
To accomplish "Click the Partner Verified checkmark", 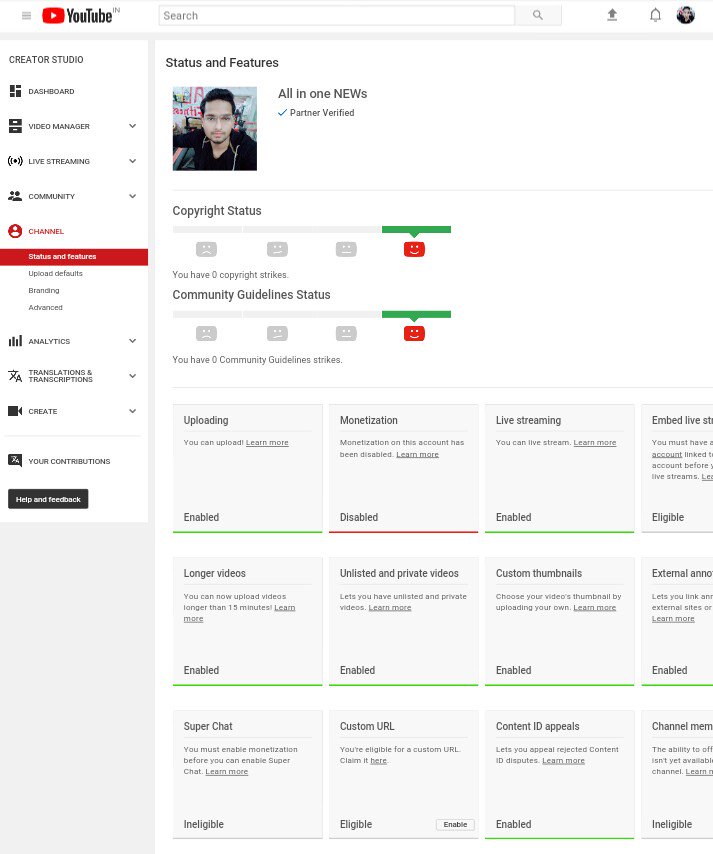I will point(282,113).
